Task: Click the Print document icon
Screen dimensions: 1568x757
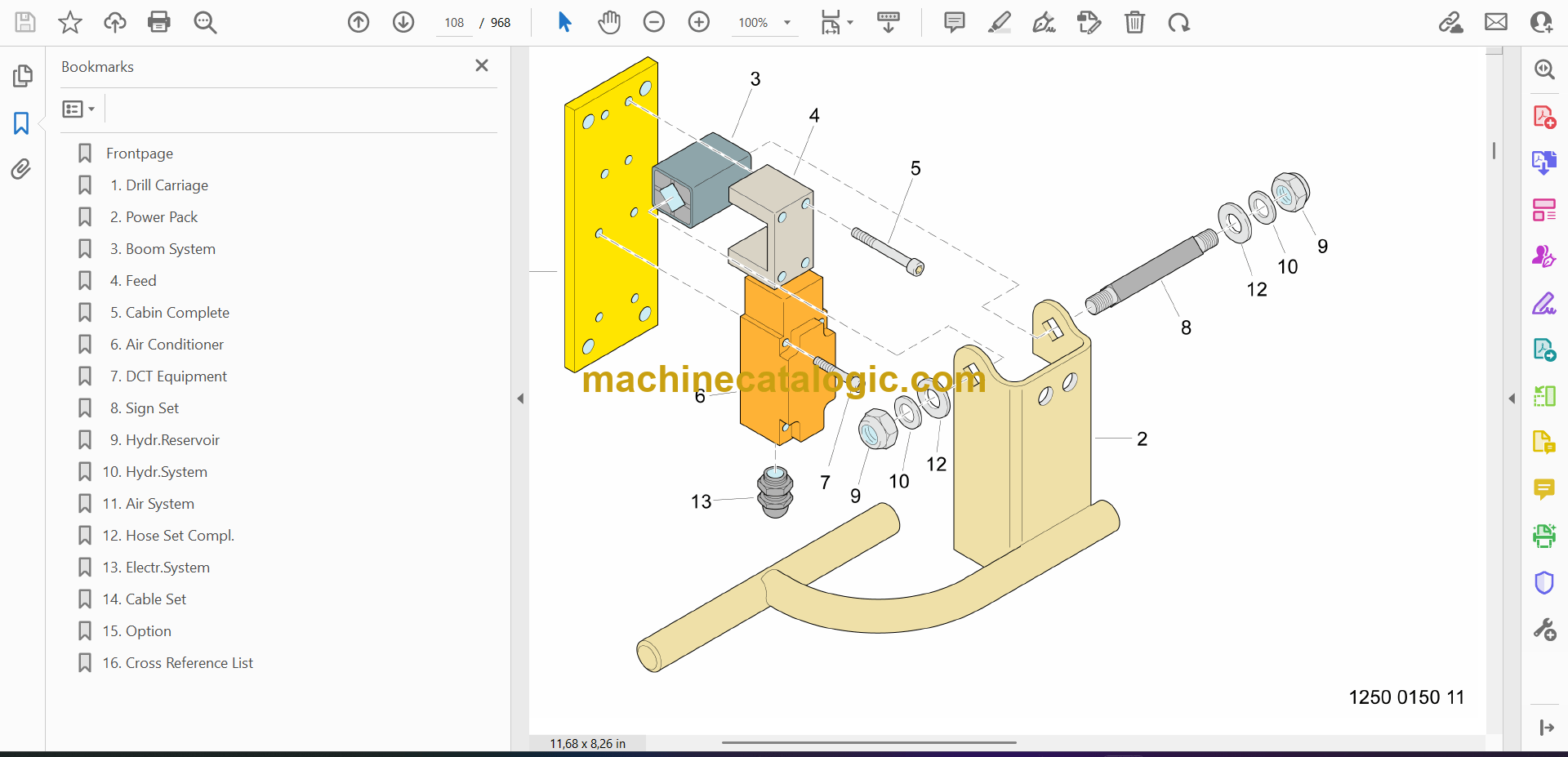Action: [159, 22]
